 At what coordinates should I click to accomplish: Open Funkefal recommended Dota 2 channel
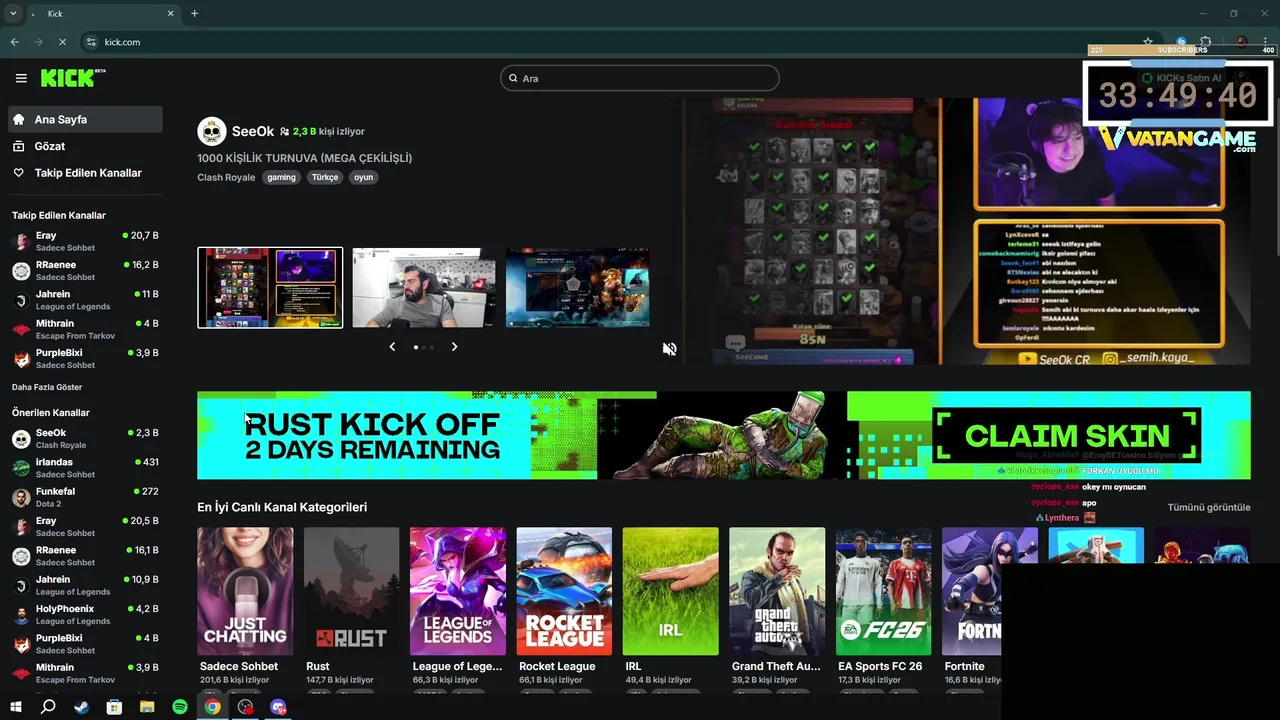85,497
